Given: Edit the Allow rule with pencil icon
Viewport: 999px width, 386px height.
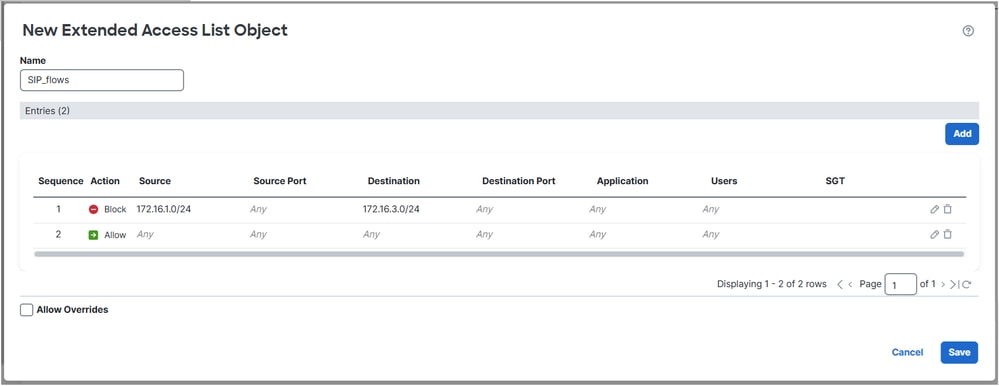Looking at the screenshot, I should click(x=935, y=234).
